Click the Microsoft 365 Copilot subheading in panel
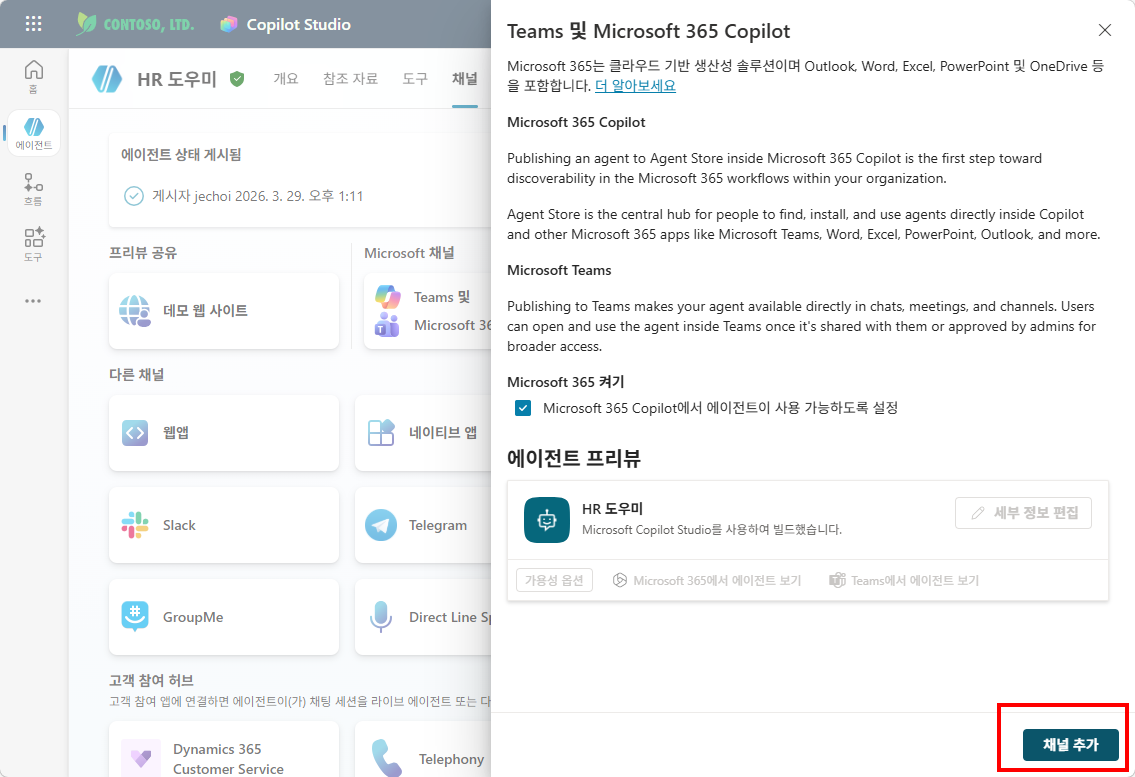This screenshot has height=777, width=1135. tap(576, 122)
